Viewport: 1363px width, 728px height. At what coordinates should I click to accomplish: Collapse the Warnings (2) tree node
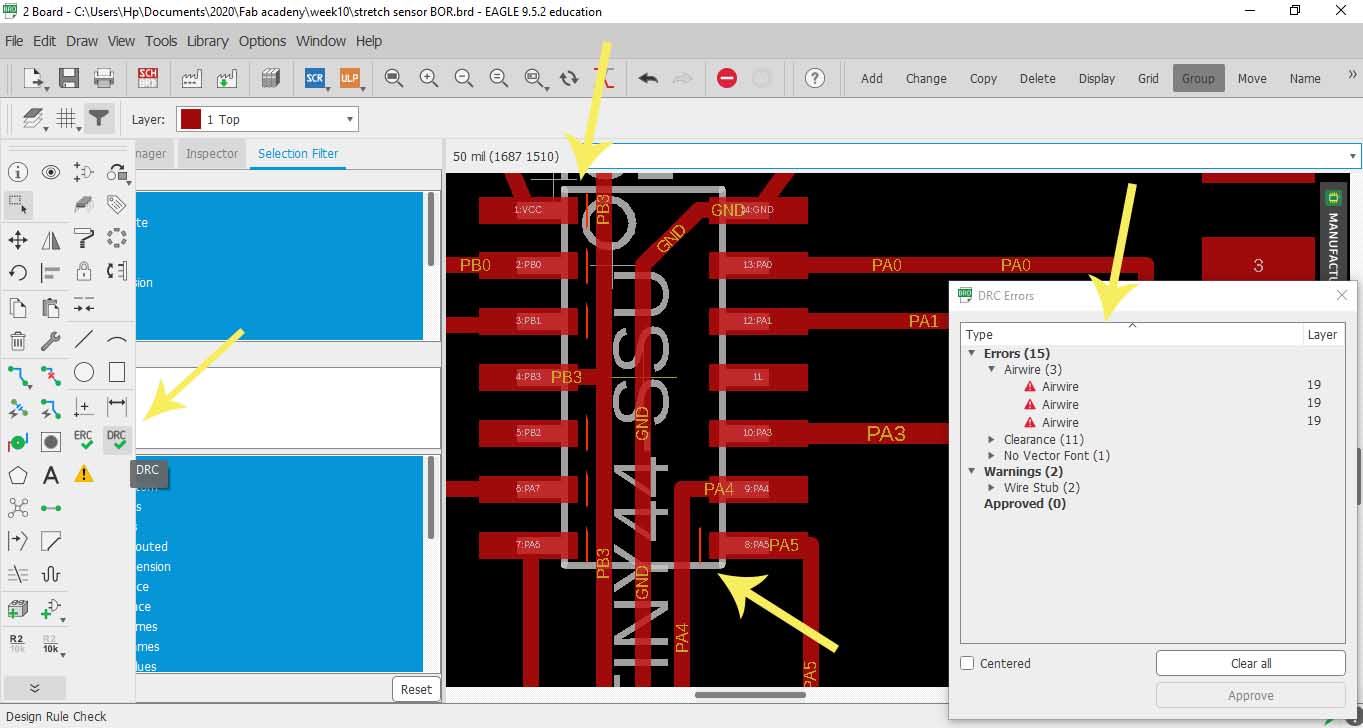972,471
